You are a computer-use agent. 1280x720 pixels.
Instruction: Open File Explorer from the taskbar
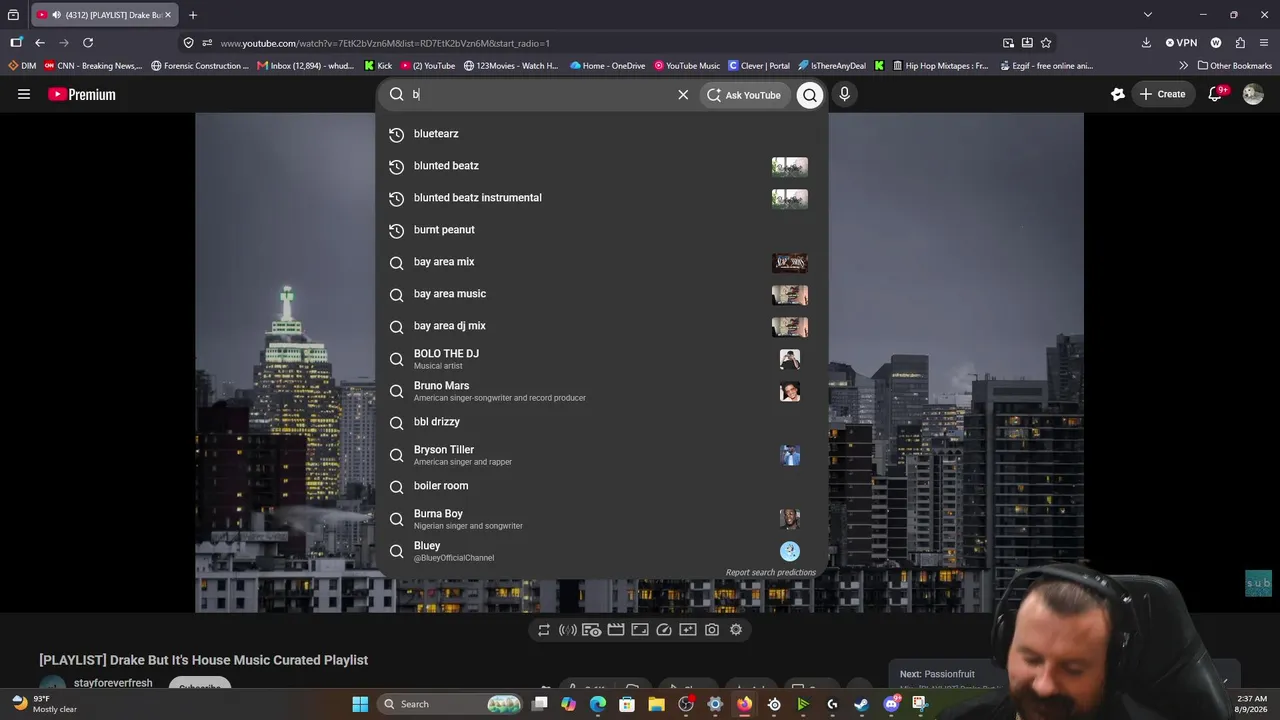tap(656, 704)
